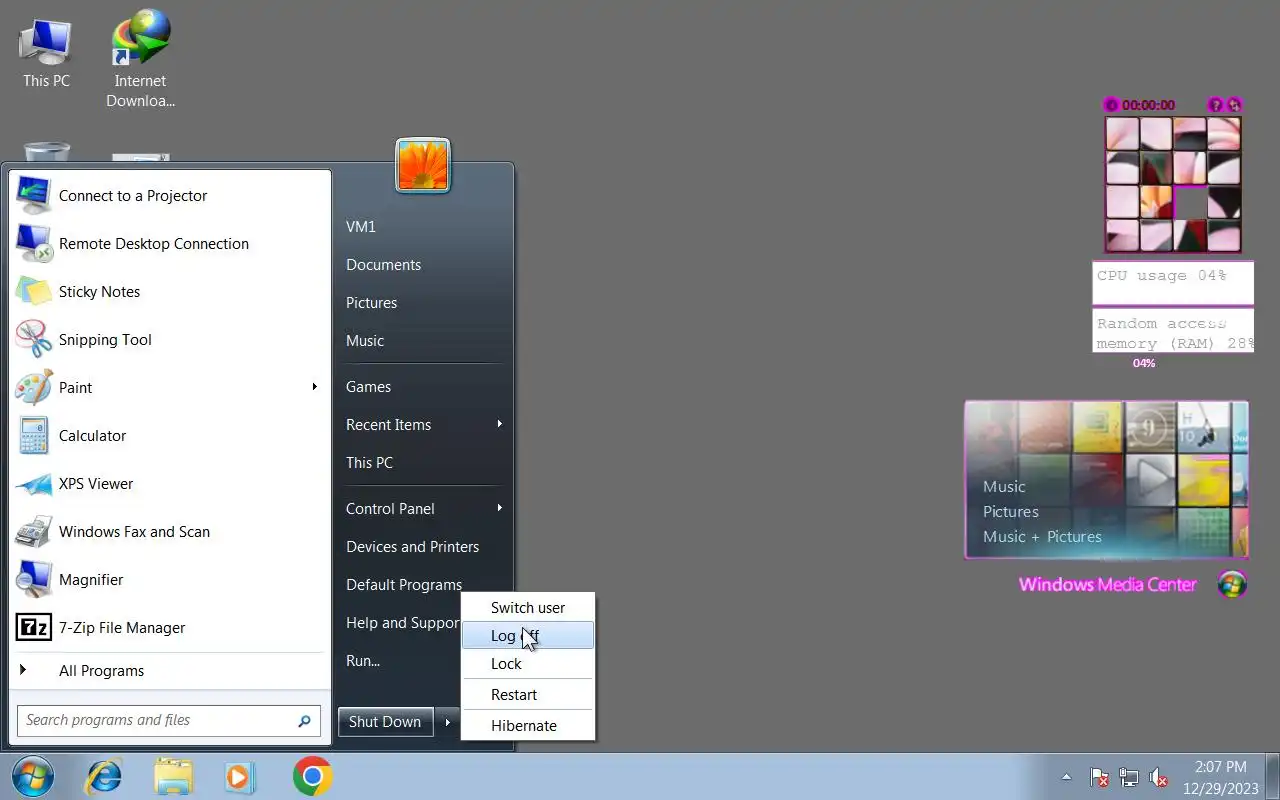Select Hibernate in the power menu
This screenshot has height=800, width=1280.
tap(528, 725)
